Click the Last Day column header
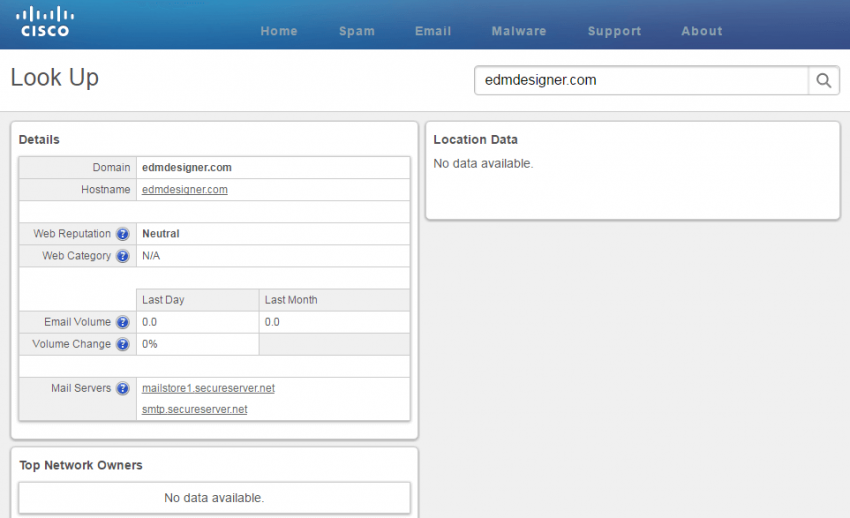Screen dimensions: 850x518 pos(163,300)
